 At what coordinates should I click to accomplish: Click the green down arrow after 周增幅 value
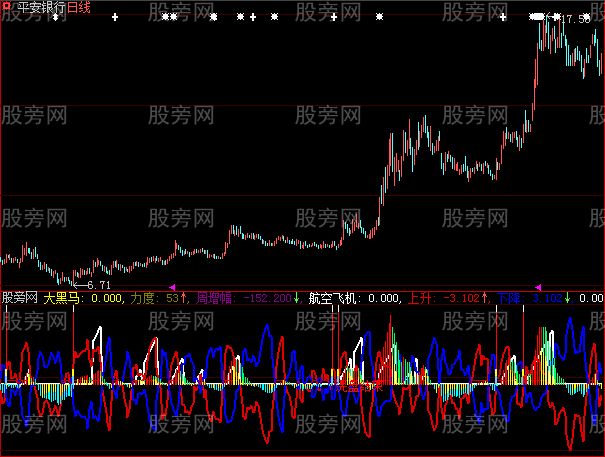click(298, 298)
